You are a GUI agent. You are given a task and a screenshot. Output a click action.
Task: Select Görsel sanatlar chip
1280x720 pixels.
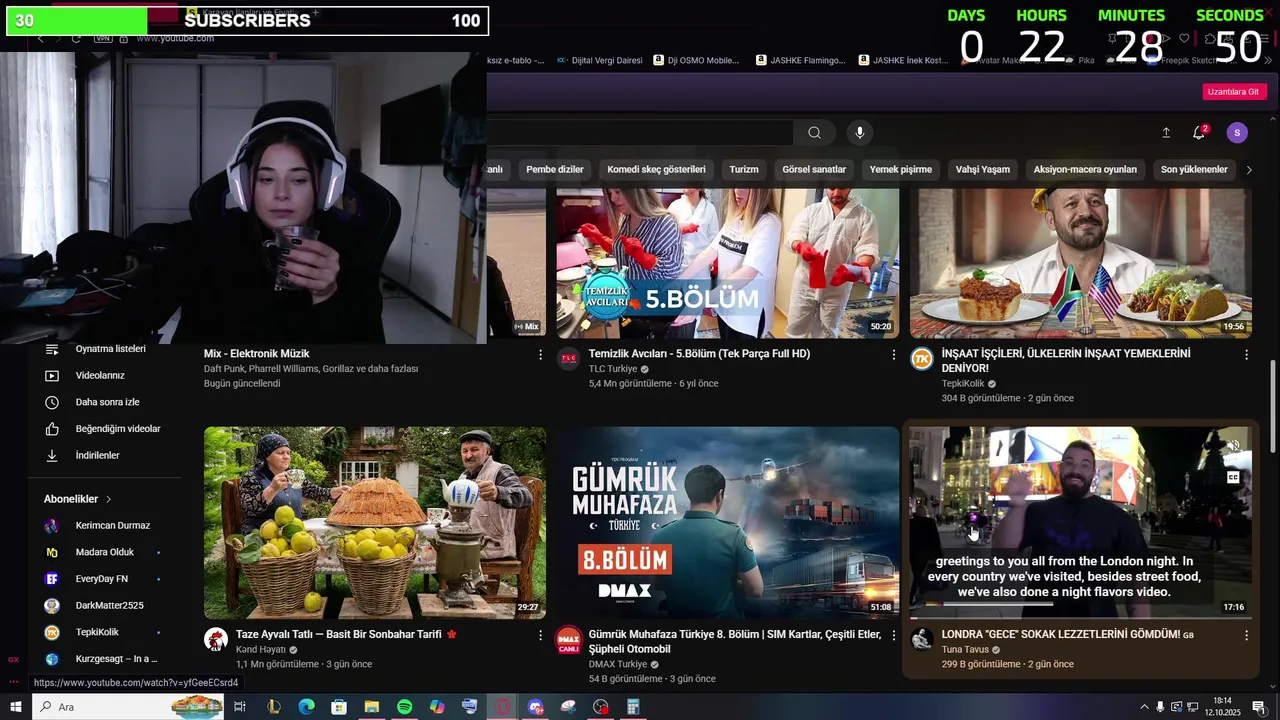814,169
